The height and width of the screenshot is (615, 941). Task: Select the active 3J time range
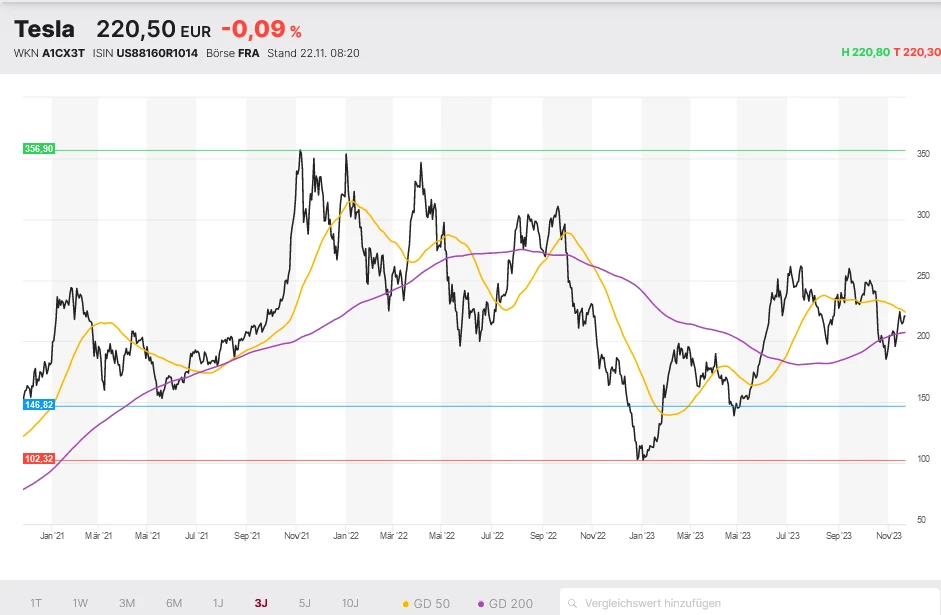[261, 603]
